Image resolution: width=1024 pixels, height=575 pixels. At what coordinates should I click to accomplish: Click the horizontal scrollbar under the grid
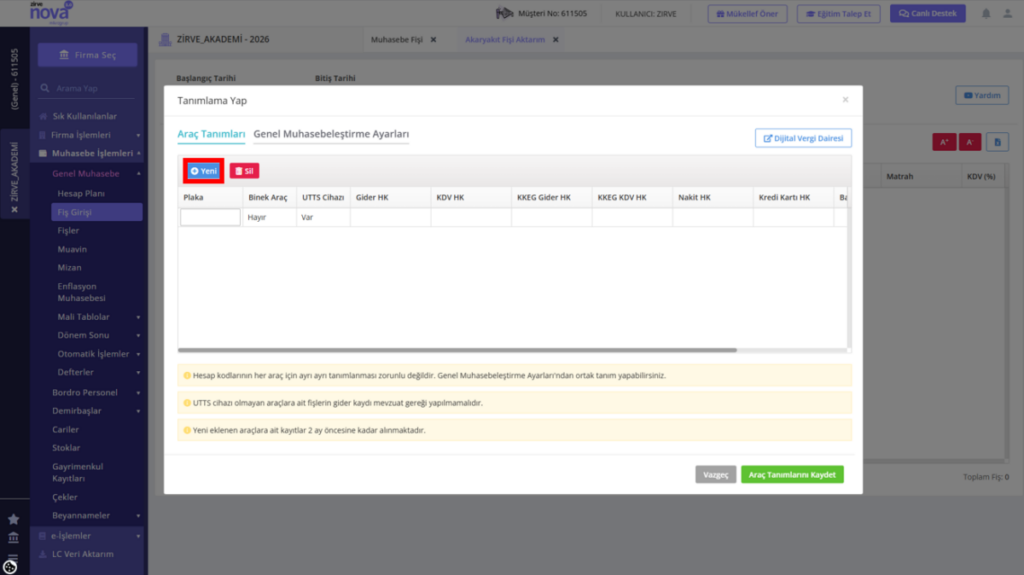457,350
